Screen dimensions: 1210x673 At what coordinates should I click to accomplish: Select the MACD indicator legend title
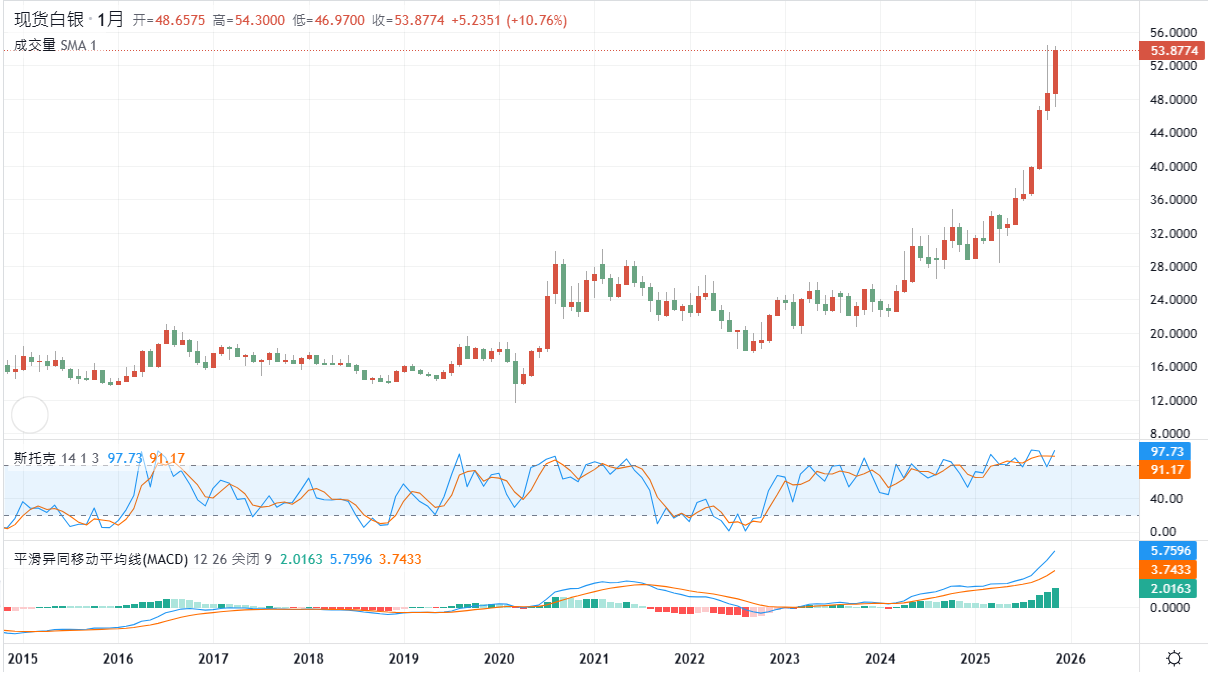coord(100,560)
